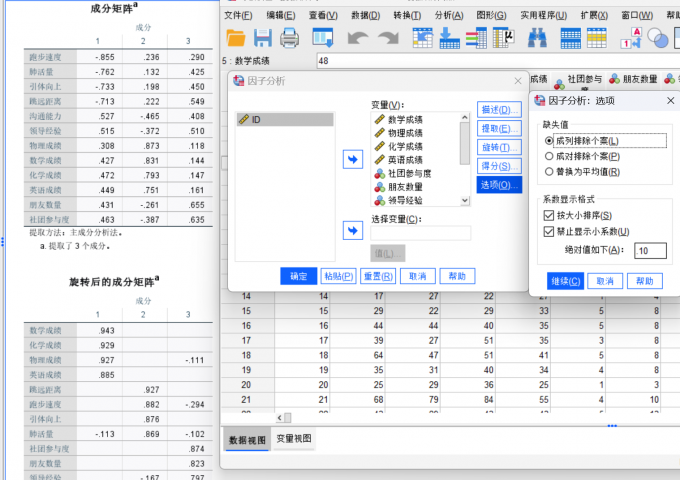Open the 窗口 menu

click(x=637, y=16)
